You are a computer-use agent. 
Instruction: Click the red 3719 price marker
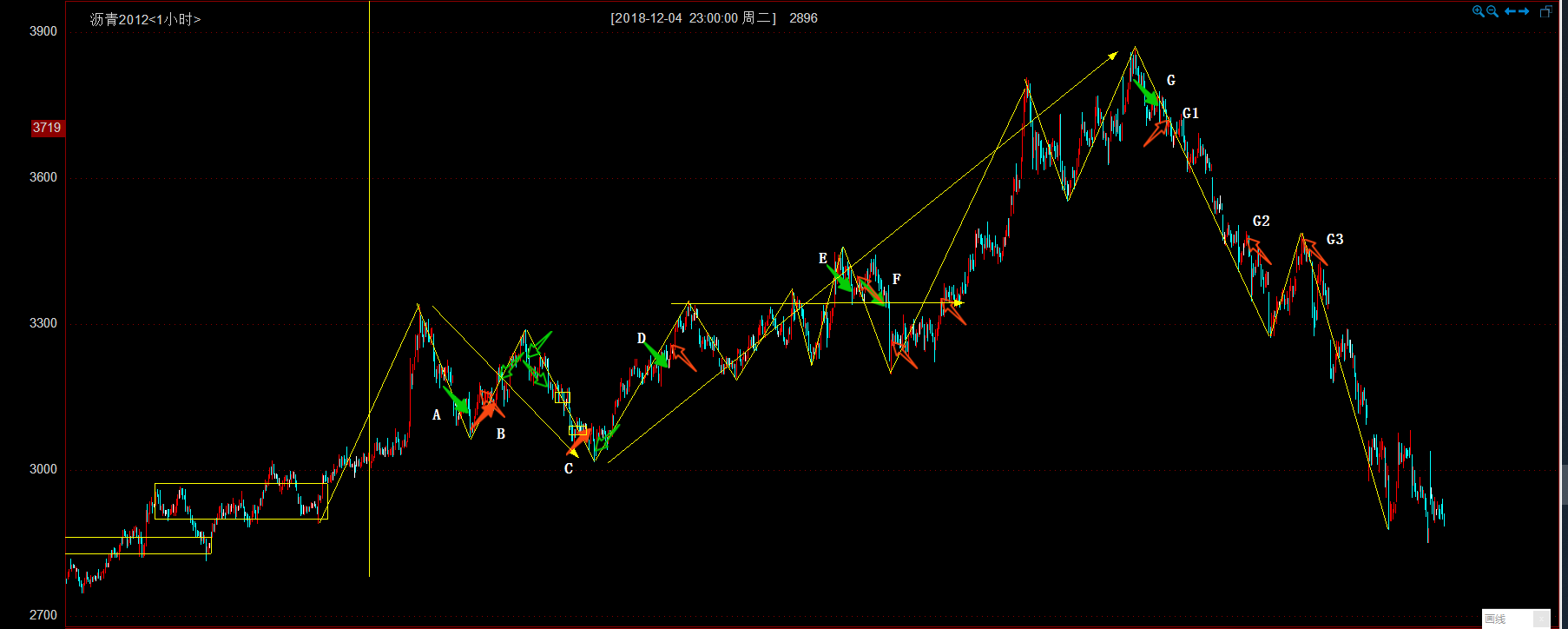(x=47, y=128)
